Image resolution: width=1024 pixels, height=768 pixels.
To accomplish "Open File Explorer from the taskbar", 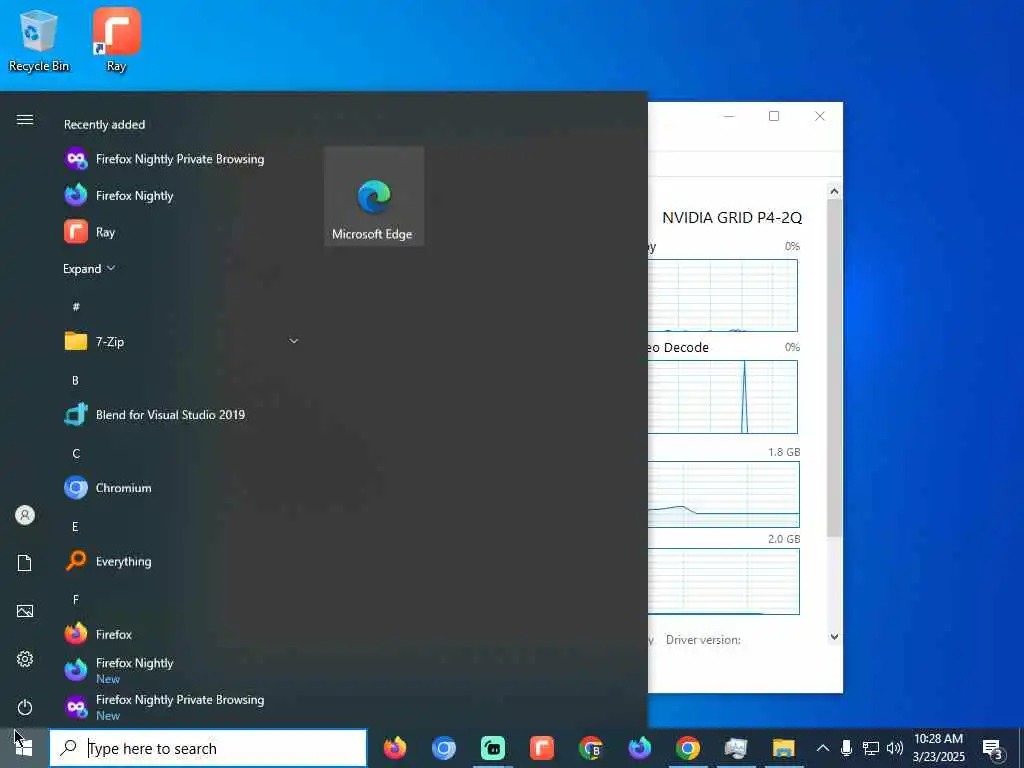I will [x=784, y=748].
